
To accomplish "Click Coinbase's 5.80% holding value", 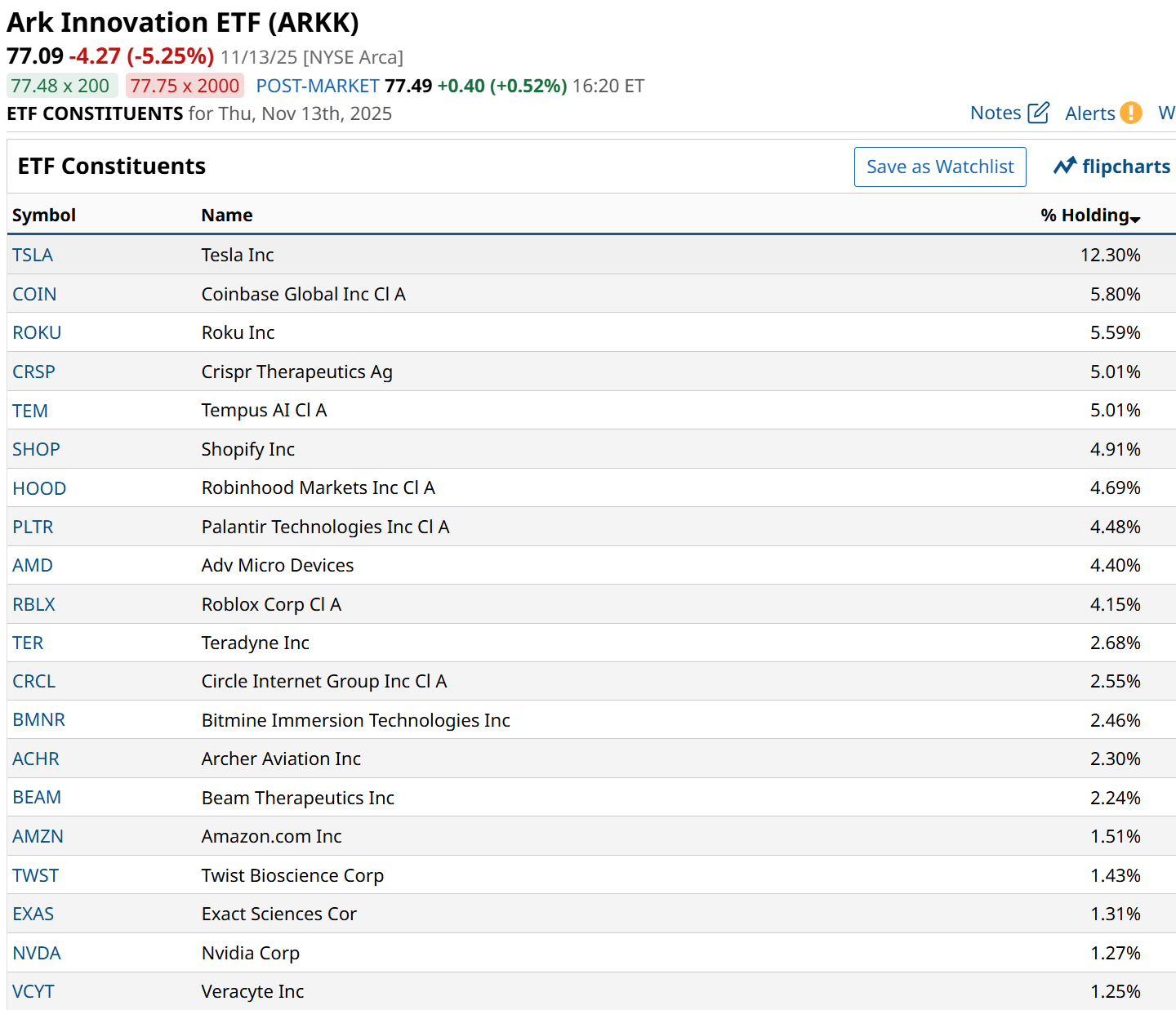I will click(x=1116, y=294).
